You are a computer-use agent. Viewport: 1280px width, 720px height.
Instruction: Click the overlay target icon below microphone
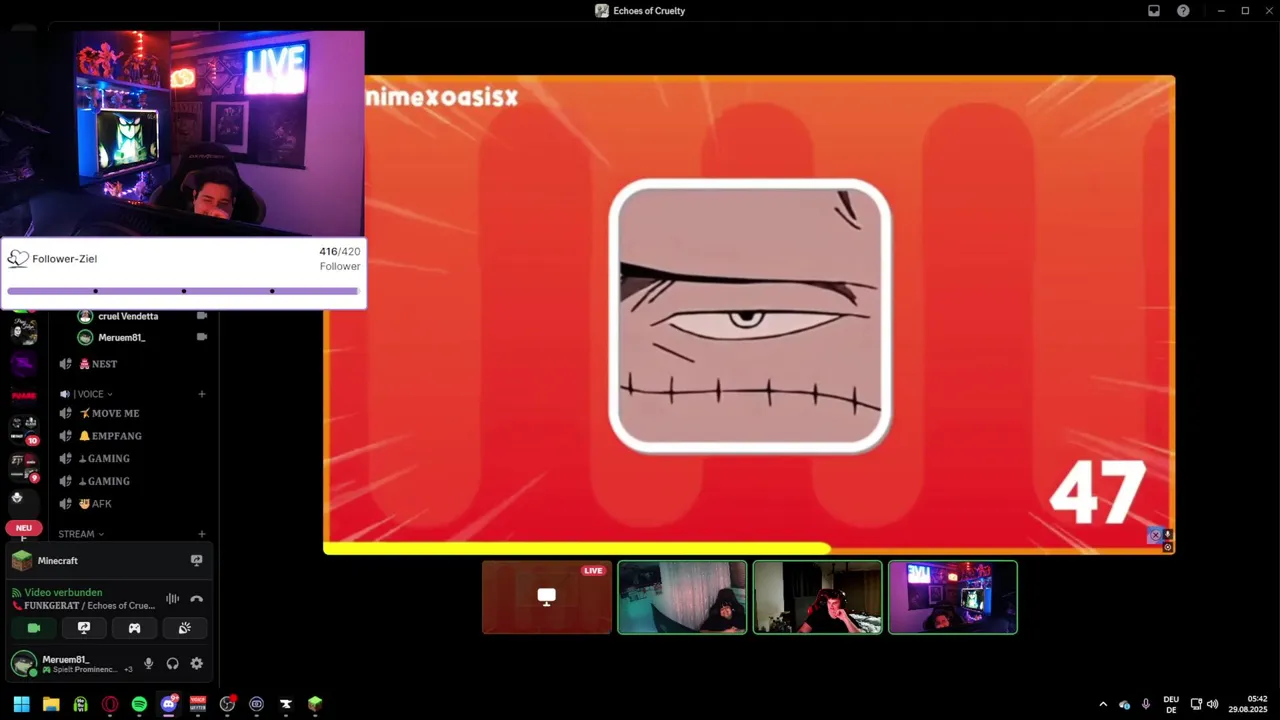click(1167, 547)
